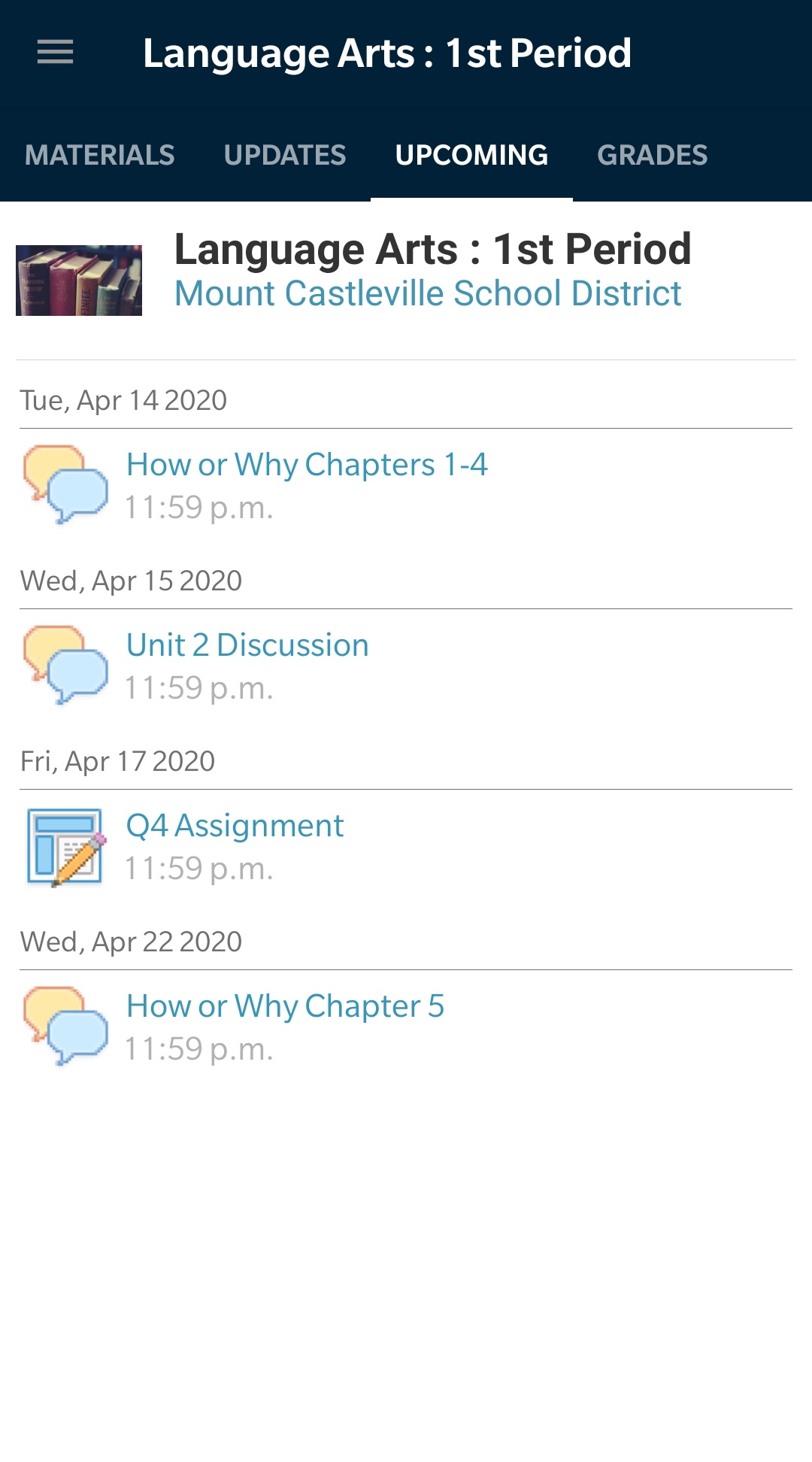Tap the Unit 2 Discussion bubbles icon
812x1462 pixels.
65,665
